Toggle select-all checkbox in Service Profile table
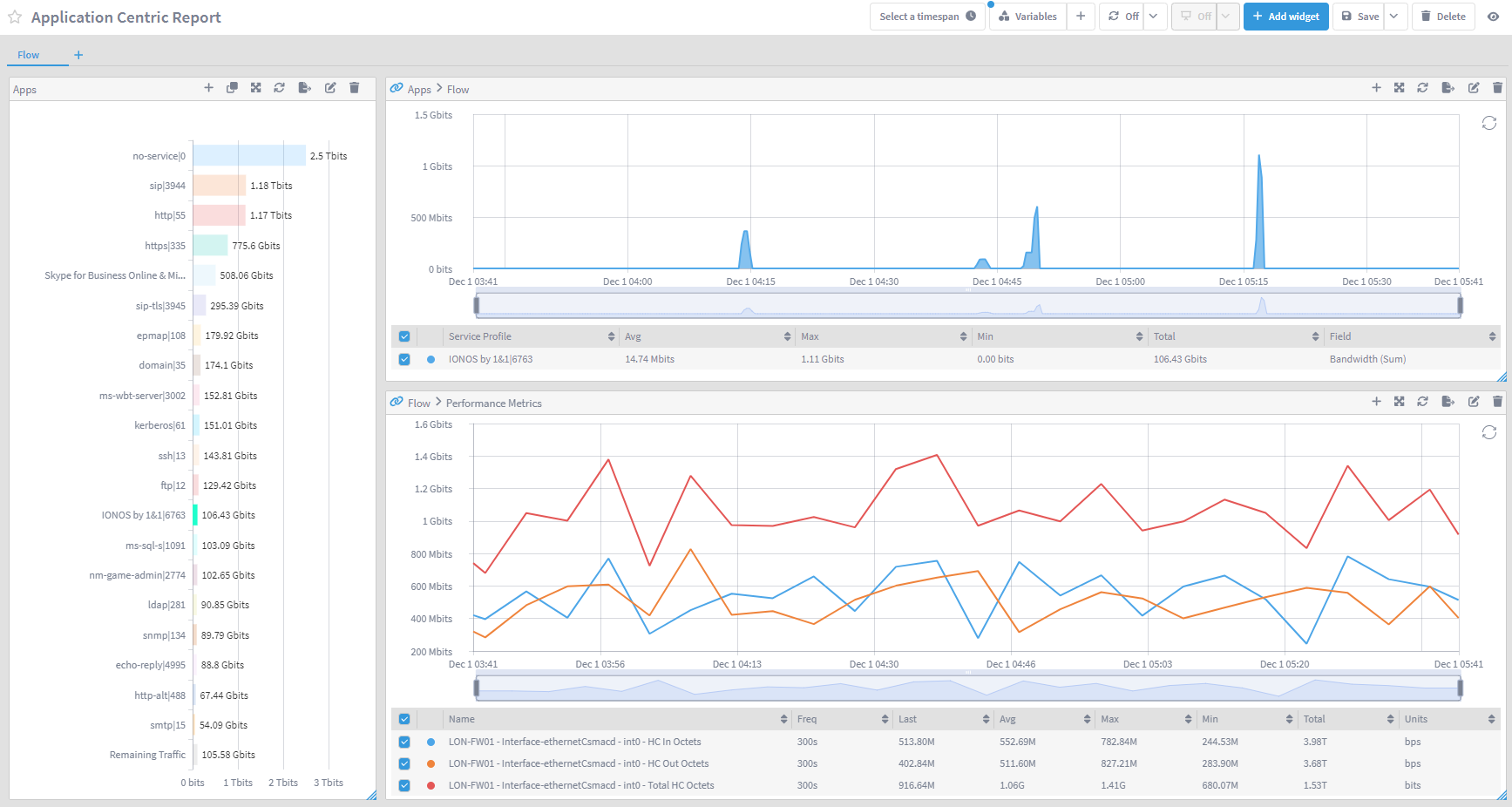1512x807 pixels. click(x=404, y=336)
